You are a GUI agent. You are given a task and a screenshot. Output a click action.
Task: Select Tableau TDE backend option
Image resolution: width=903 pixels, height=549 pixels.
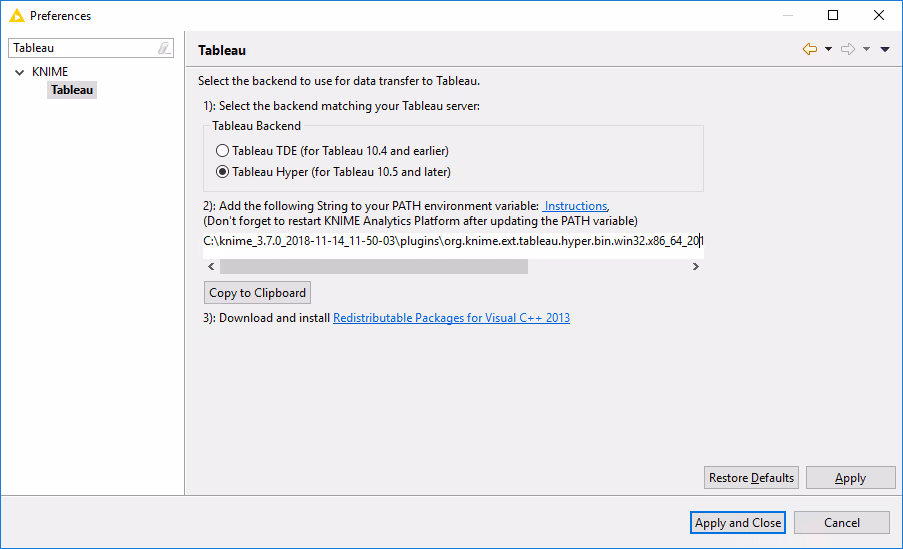[223, 151]
